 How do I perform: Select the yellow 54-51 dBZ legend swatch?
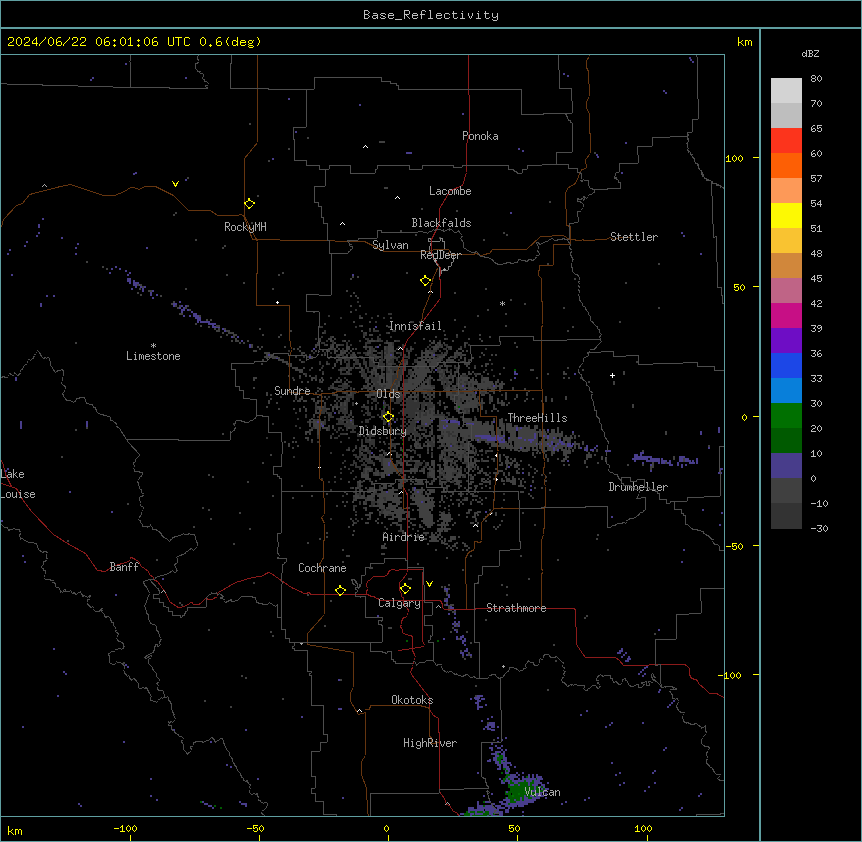pyautogui.click(x=786, y=215)
